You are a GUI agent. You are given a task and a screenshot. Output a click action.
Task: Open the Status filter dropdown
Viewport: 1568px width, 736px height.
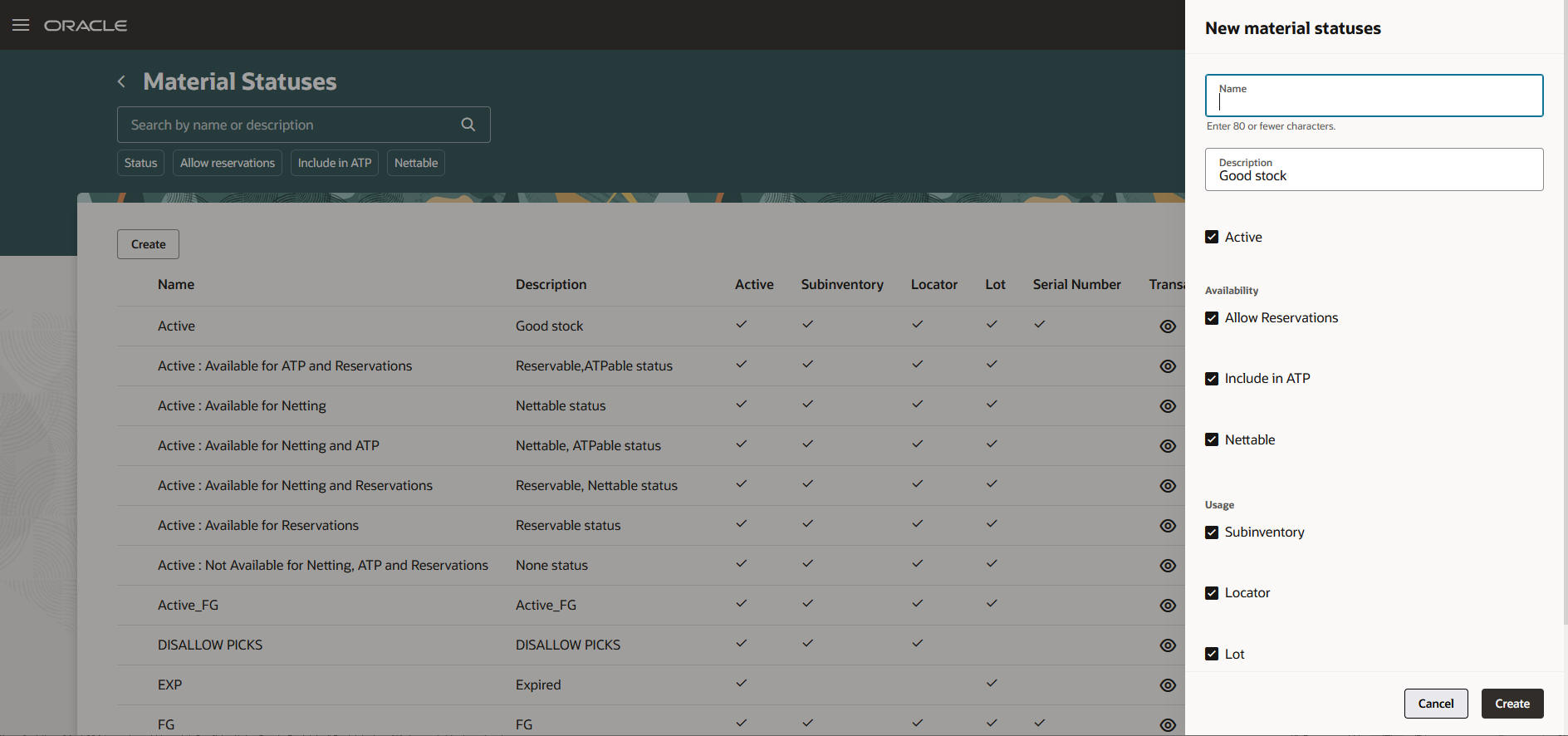coord(140,163)
